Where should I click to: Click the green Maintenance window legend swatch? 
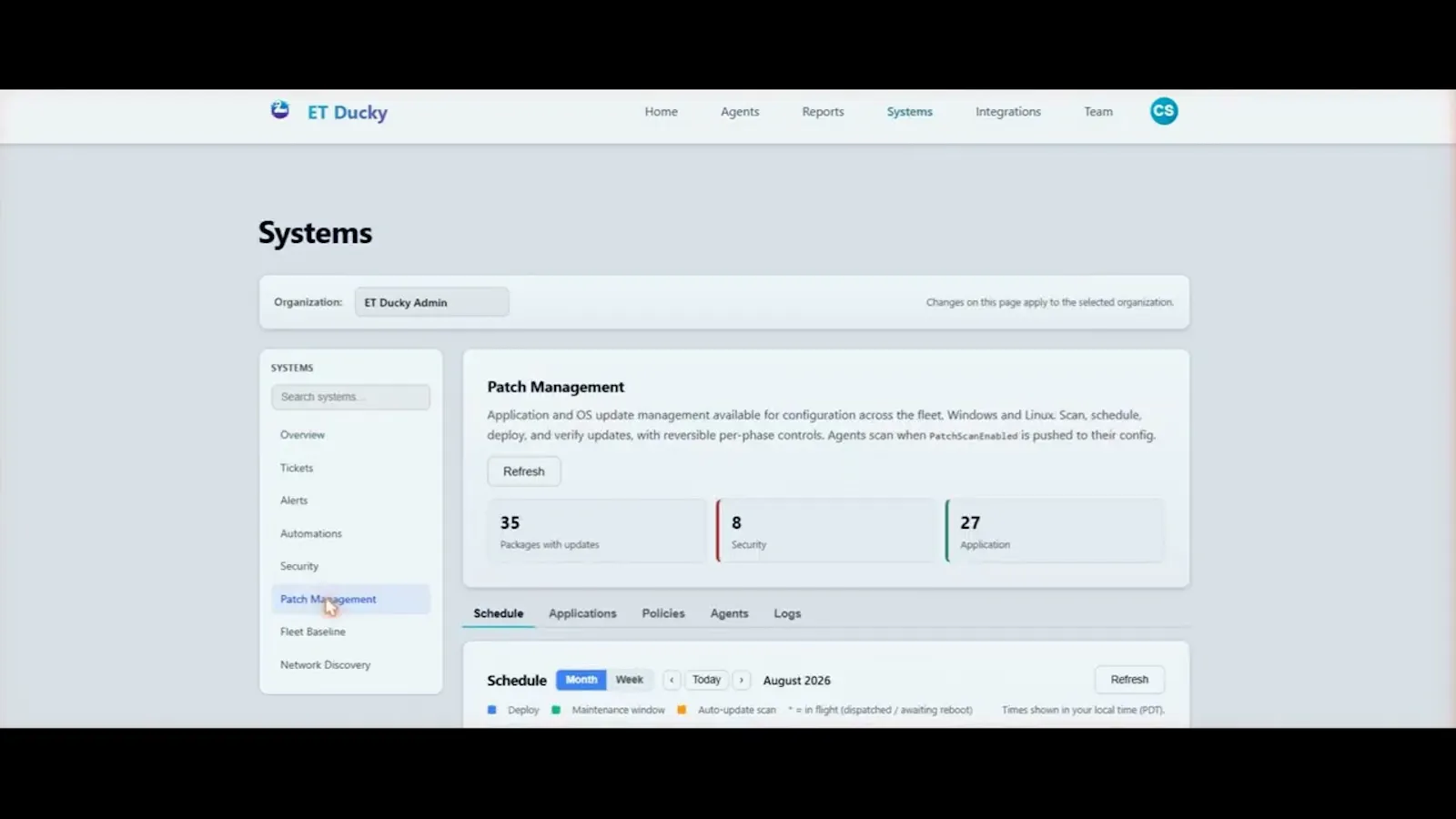556,710
